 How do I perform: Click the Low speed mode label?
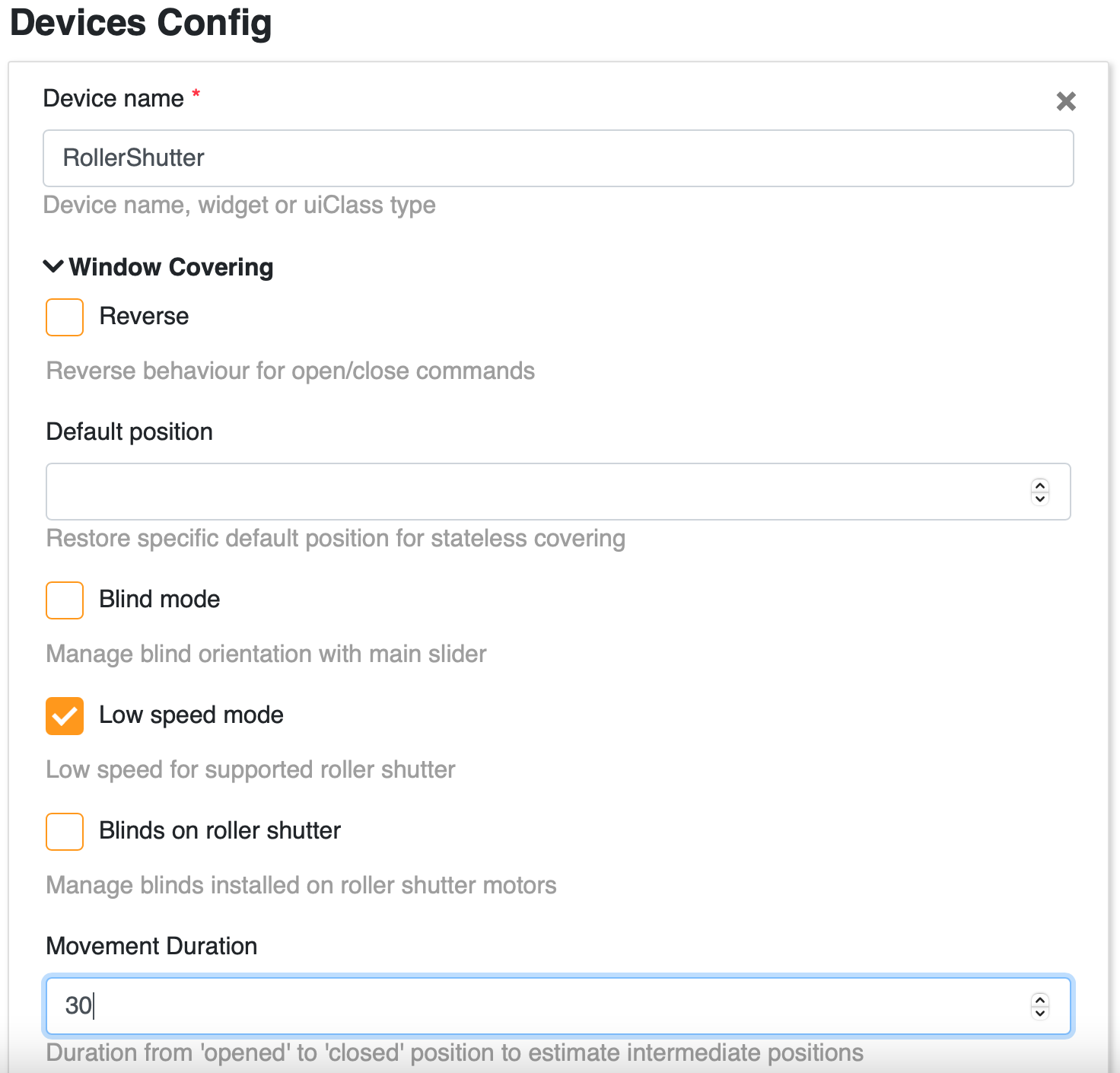pyautogui.click(x=191, y=715)
